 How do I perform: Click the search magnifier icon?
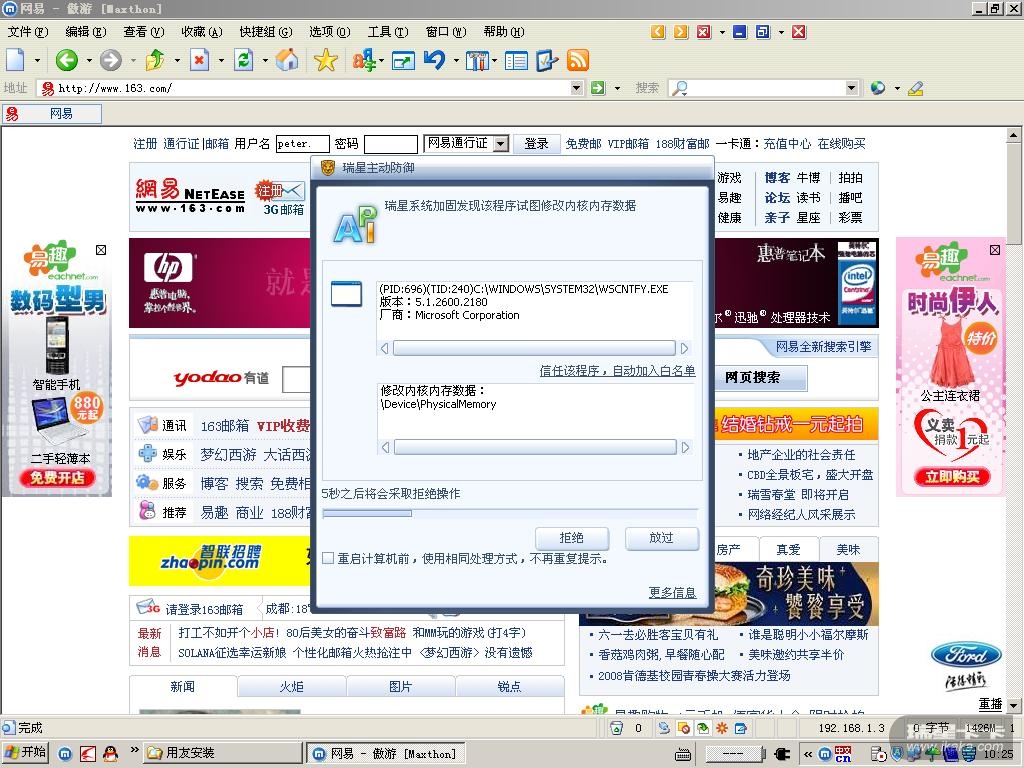click(x=679, y=88)
